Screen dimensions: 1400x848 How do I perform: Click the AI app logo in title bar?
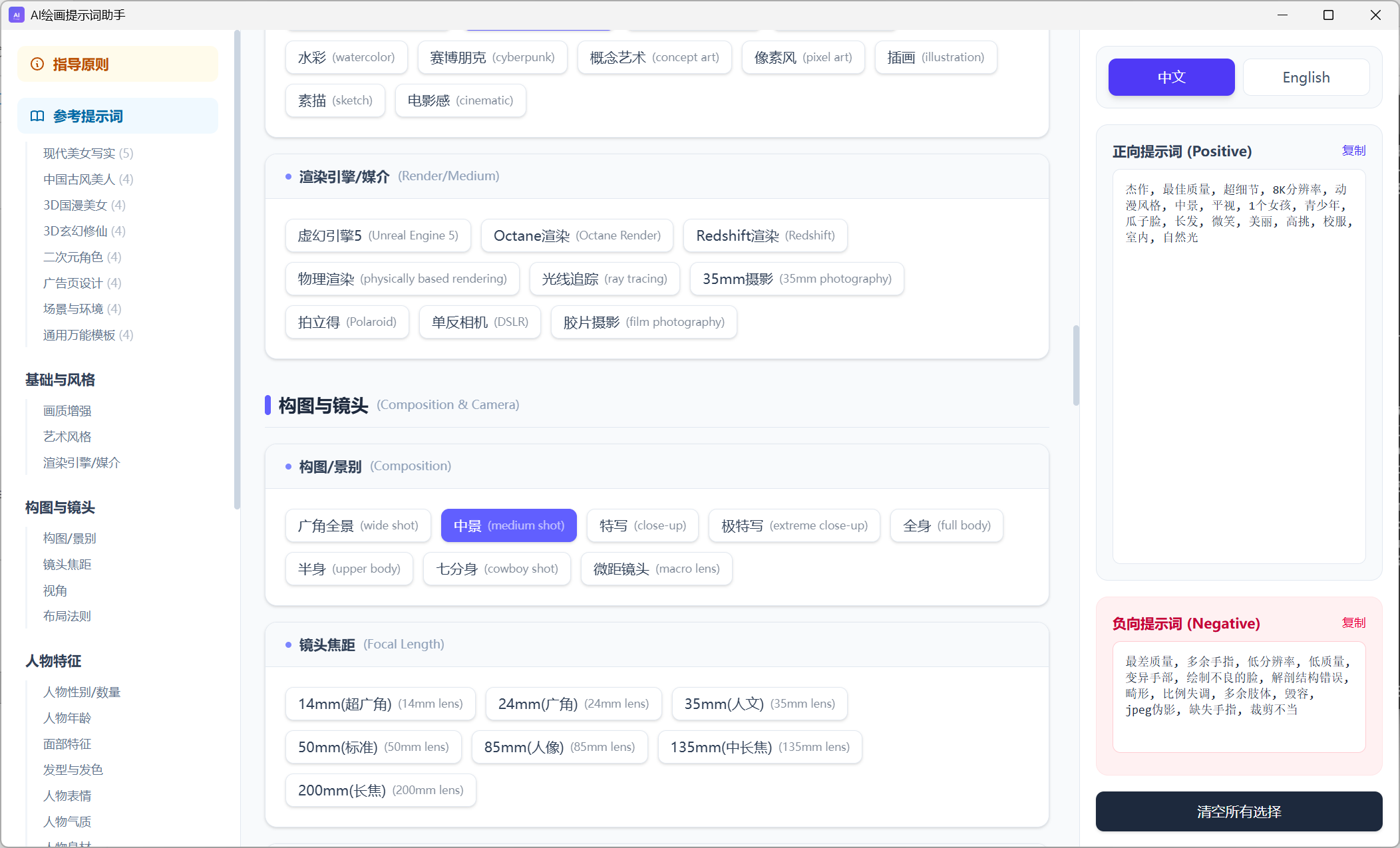[16, 15]
